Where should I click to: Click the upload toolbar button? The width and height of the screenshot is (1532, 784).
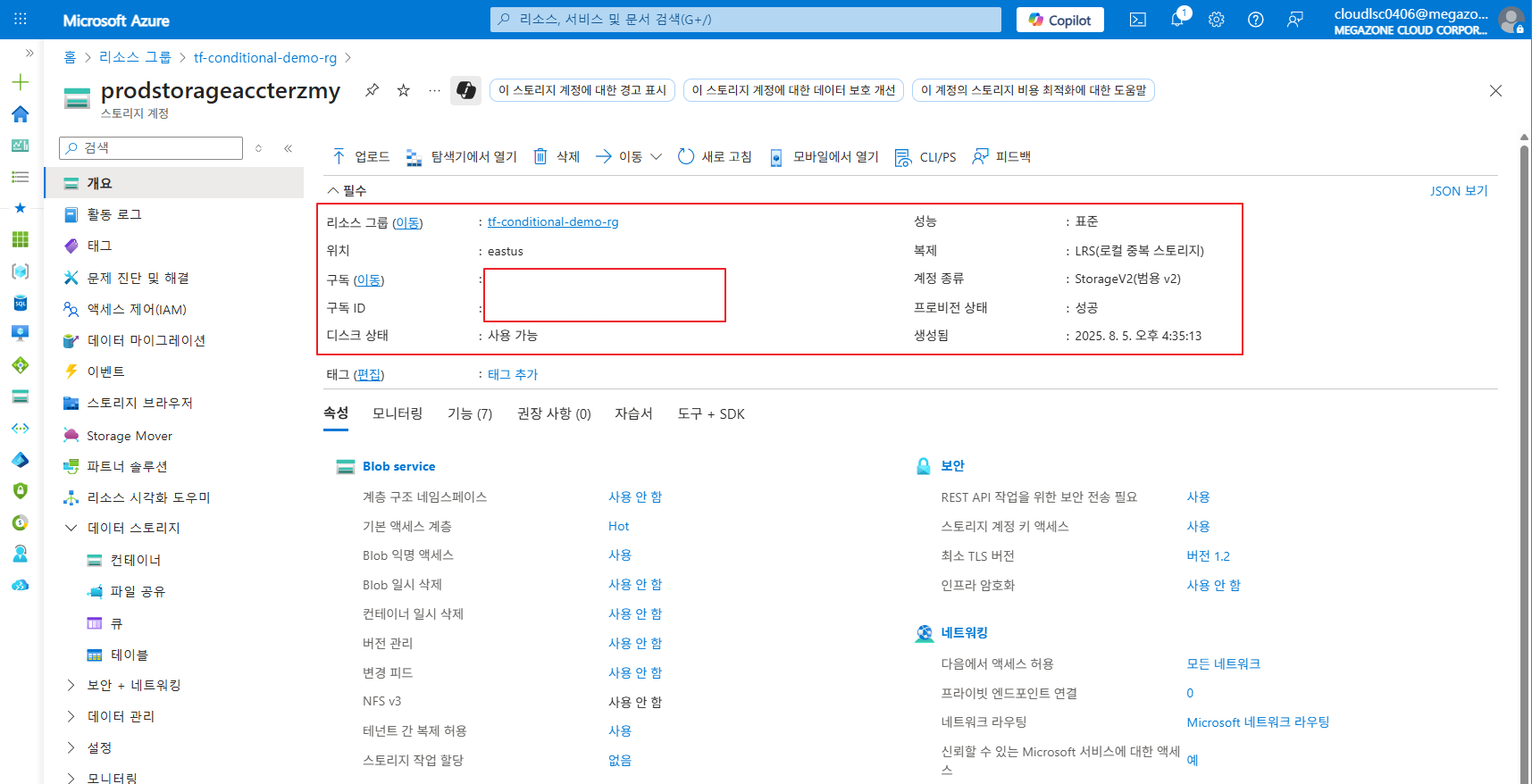coord(361,156)
